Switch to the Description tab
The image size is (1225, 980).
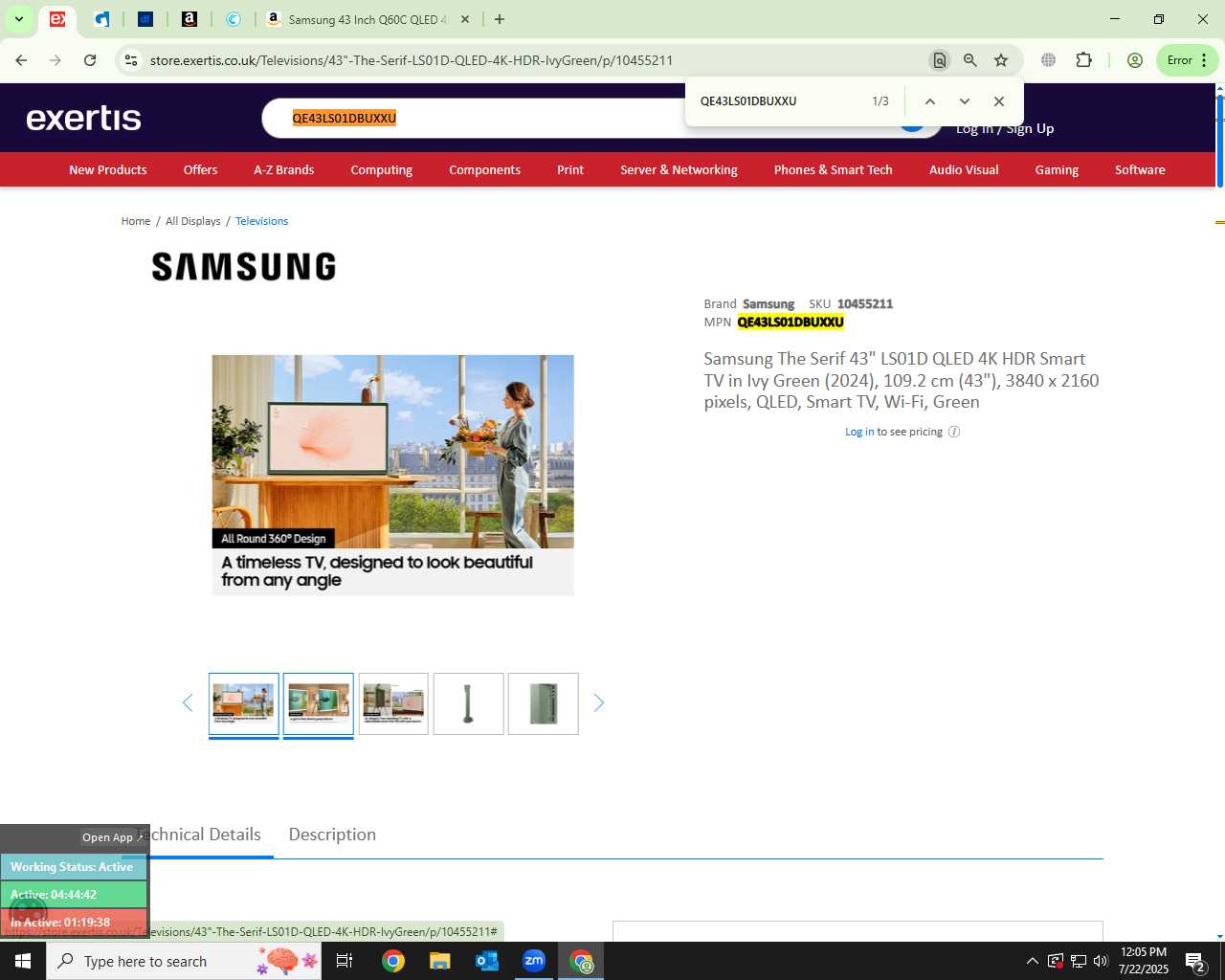[x=332, y=835]
